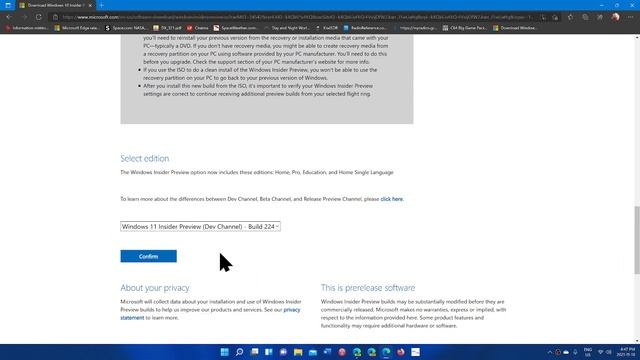The image size is (640, 360).
Task: Open the Mail app on the taskbar
Action: (x=313, y=352)
